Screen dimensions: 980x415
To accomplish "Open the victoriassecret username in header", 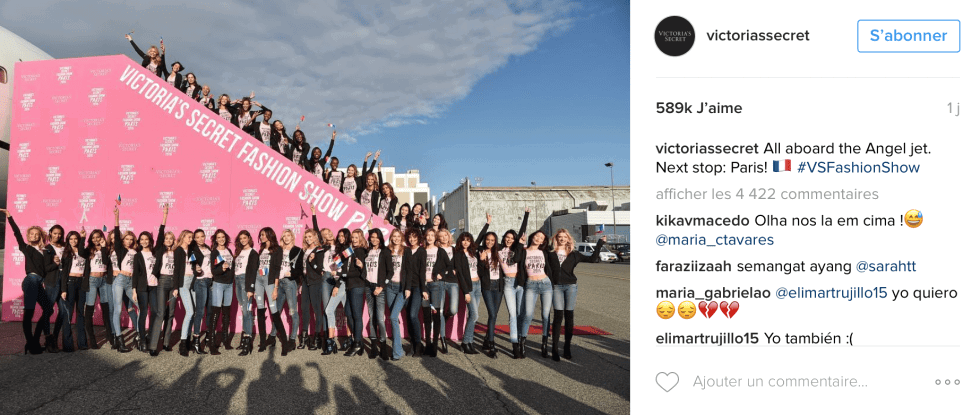I will pyautogui.click(x=758, y=36).
